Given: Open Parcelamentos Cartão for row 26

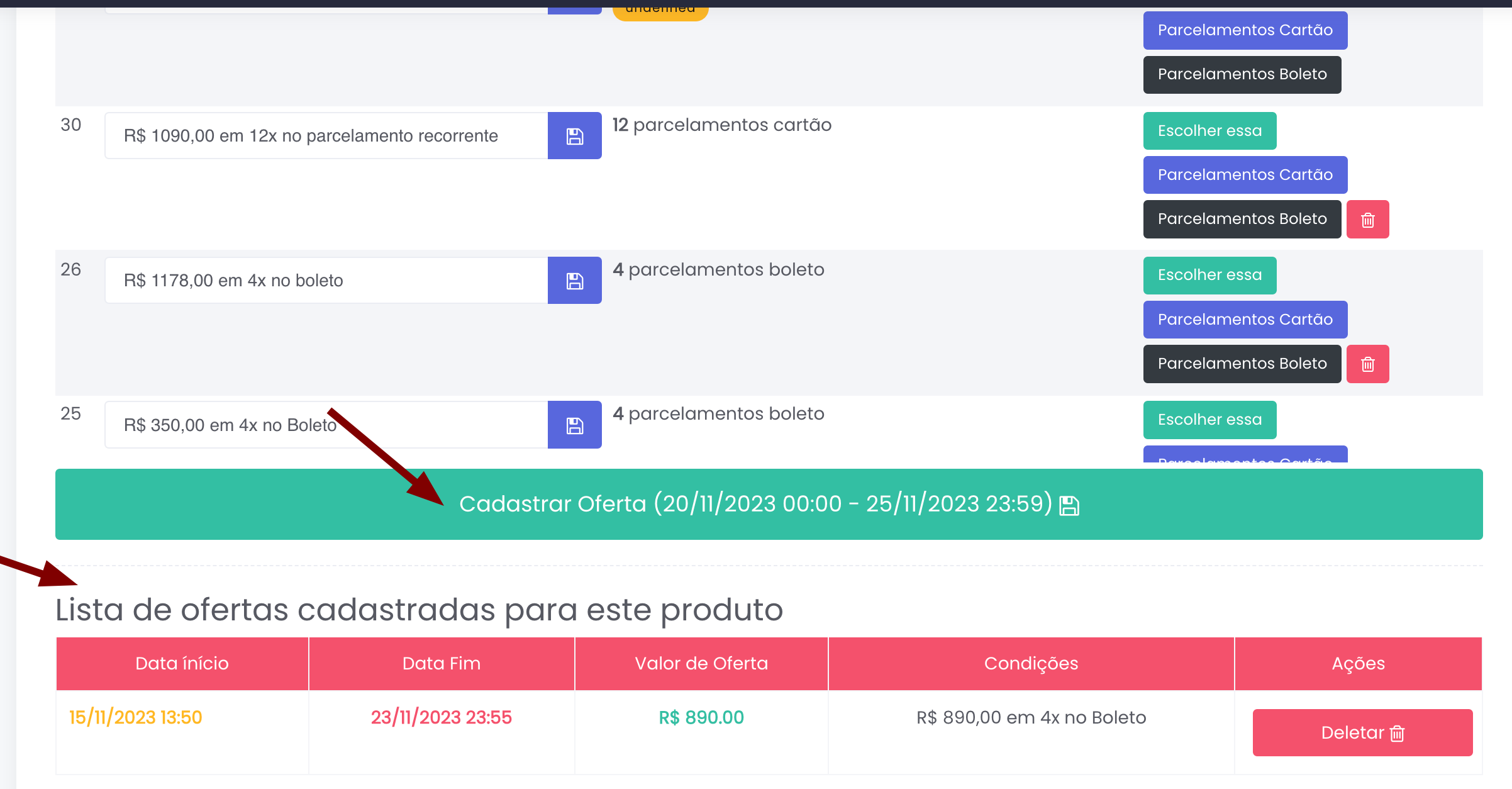Looking at the screenshot, I should pyautogui.click(x=1245, y=320).
